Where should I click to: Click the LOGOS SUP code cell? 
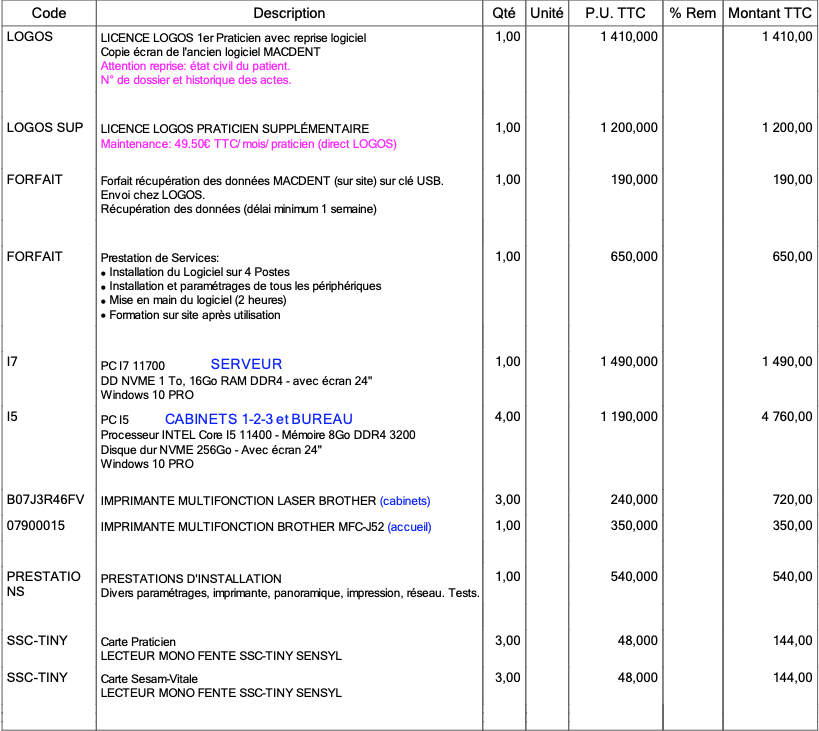[45, 128]
